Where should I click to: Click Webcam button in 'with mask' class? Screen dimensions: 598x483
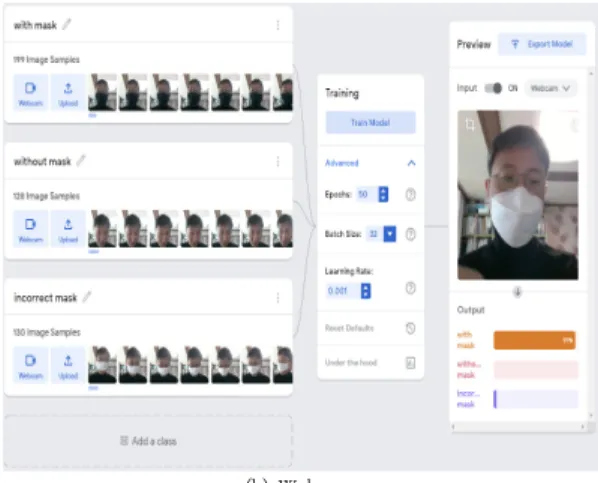(x=31, y=93)
